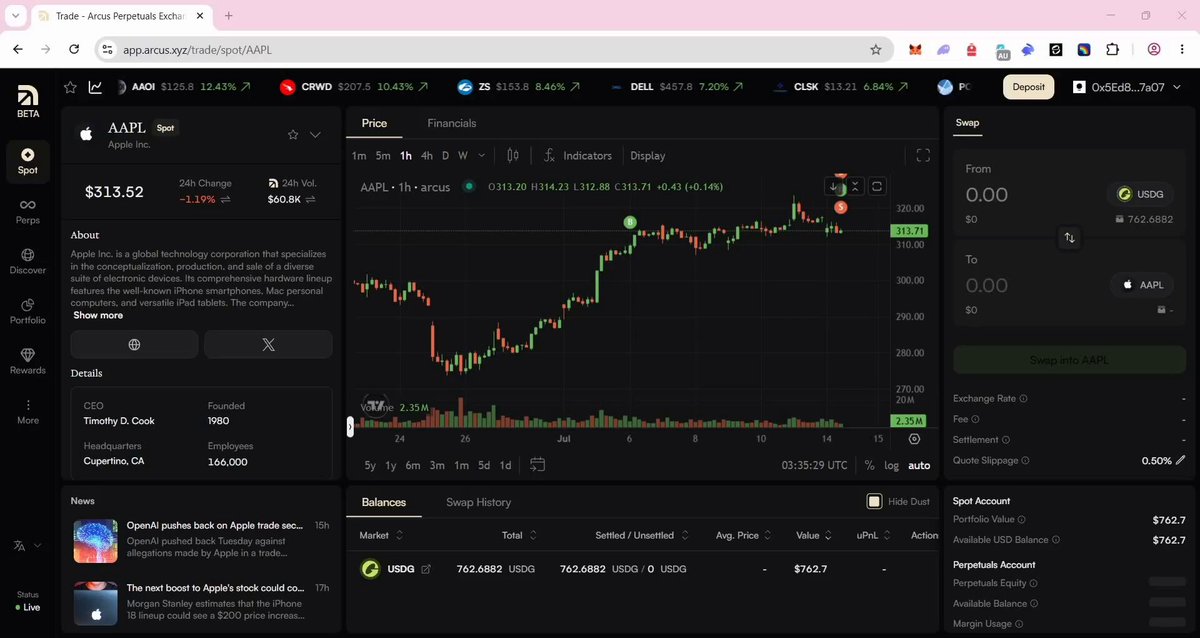Open Rewards from the sidebar

tap(28, 361)
